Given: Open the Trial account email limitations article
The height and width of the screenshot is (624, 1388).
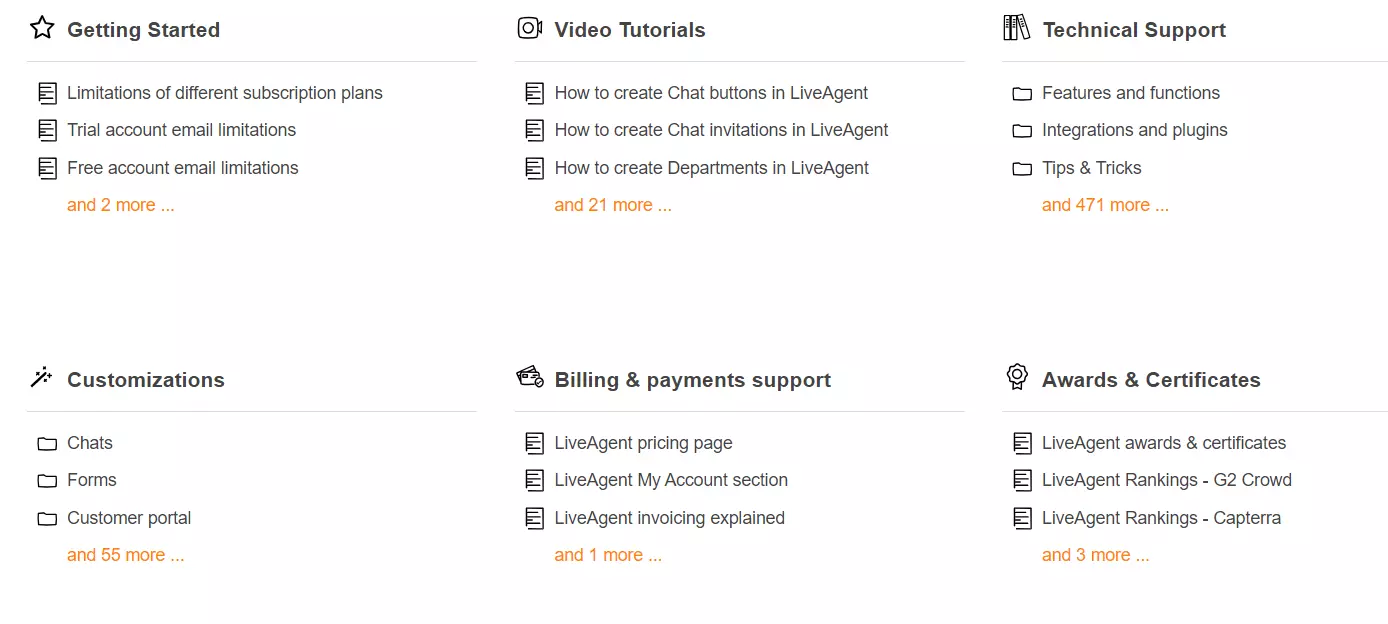Looking at the screenshot, I should pos(181,130).
